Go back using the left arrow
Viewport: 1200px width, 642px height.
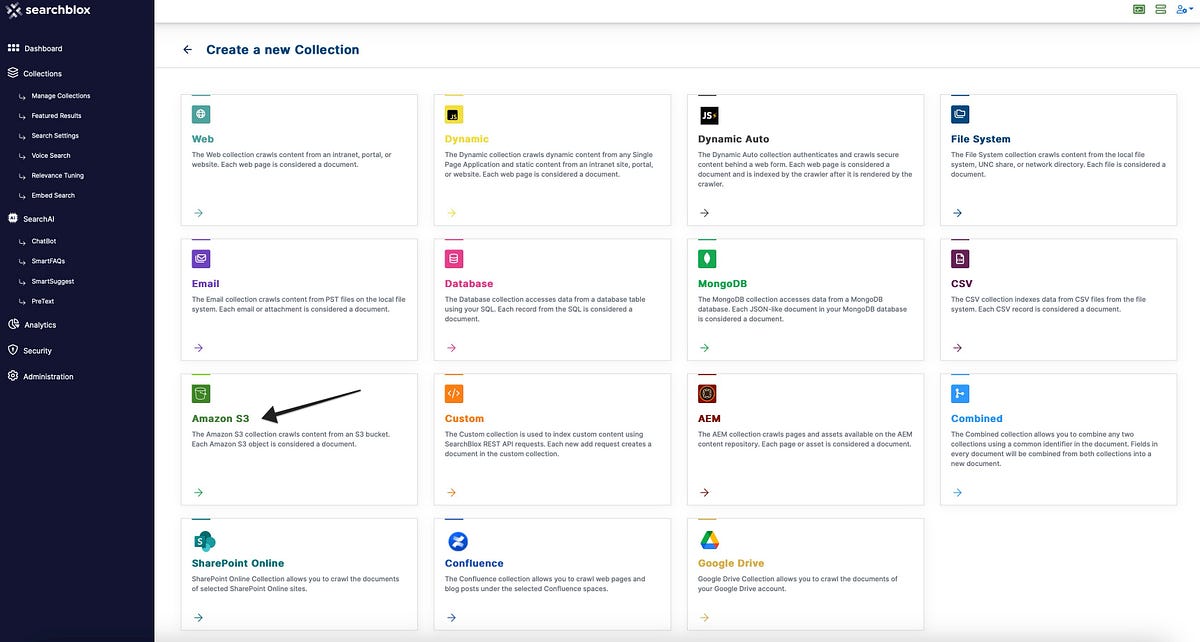187,49
